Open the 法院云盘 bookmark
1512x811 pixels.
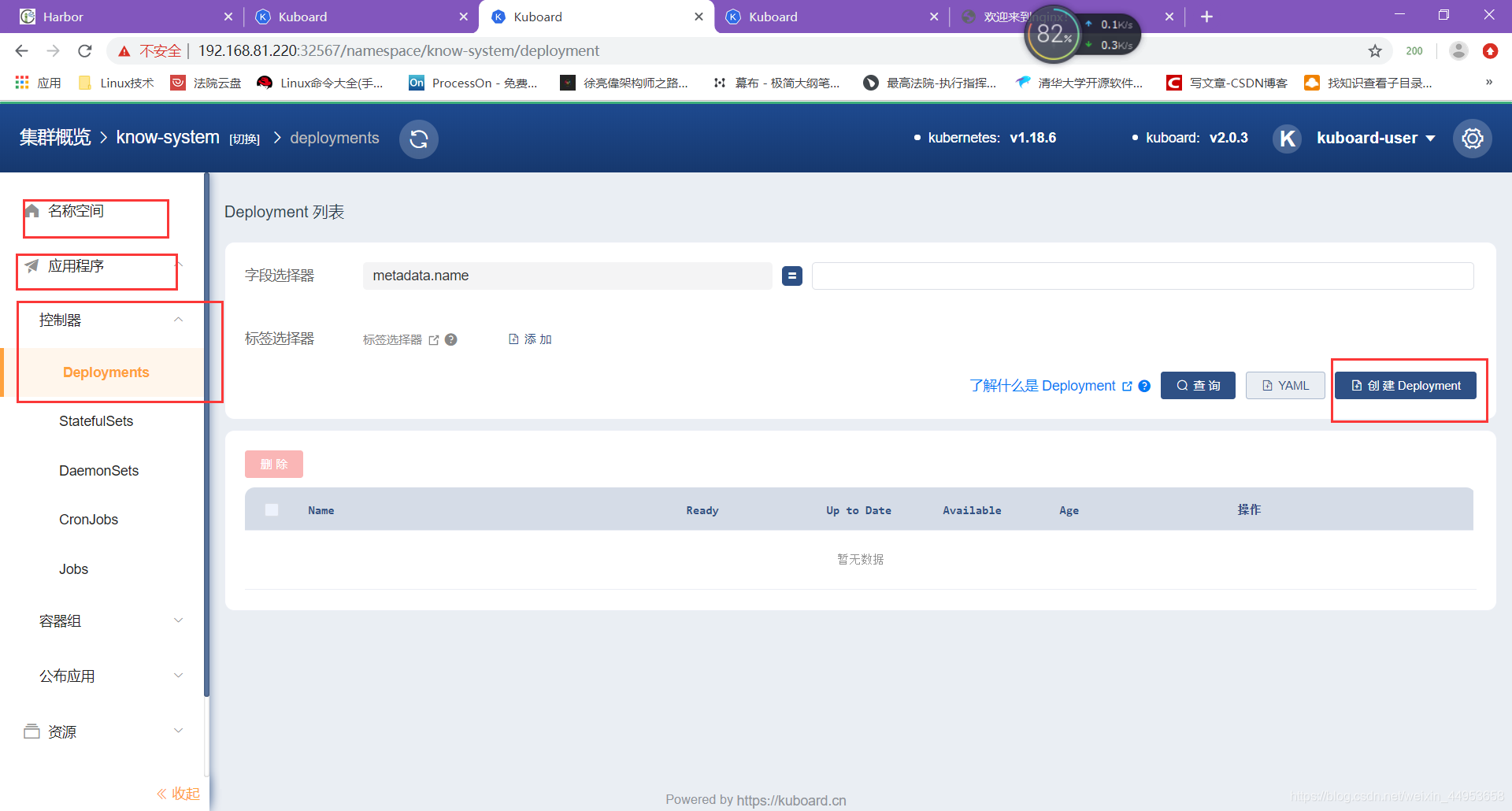(x=206, y=83)
